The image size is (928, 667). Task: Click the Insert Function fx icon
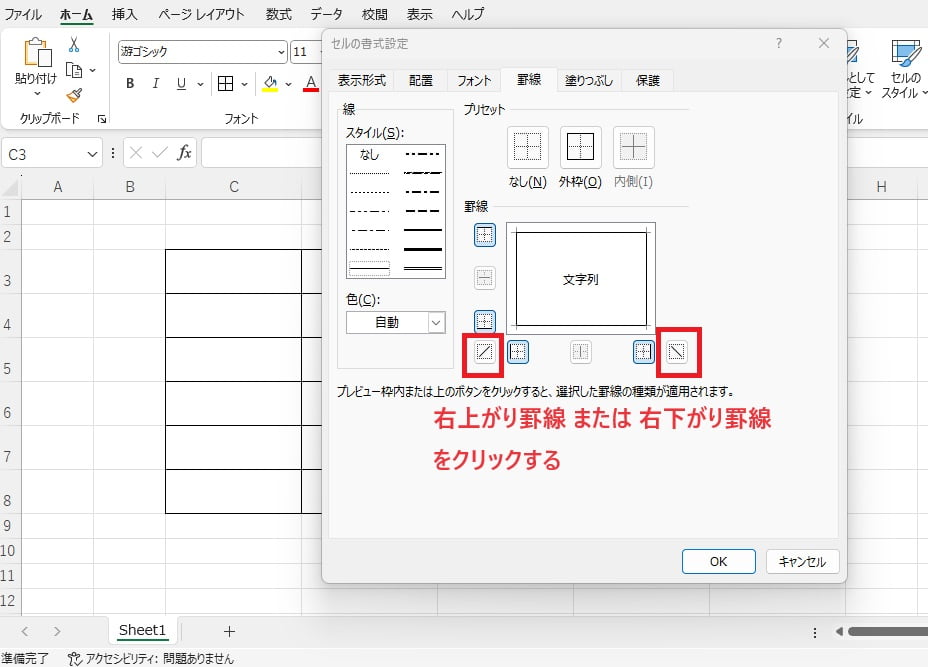click(184, 153)
